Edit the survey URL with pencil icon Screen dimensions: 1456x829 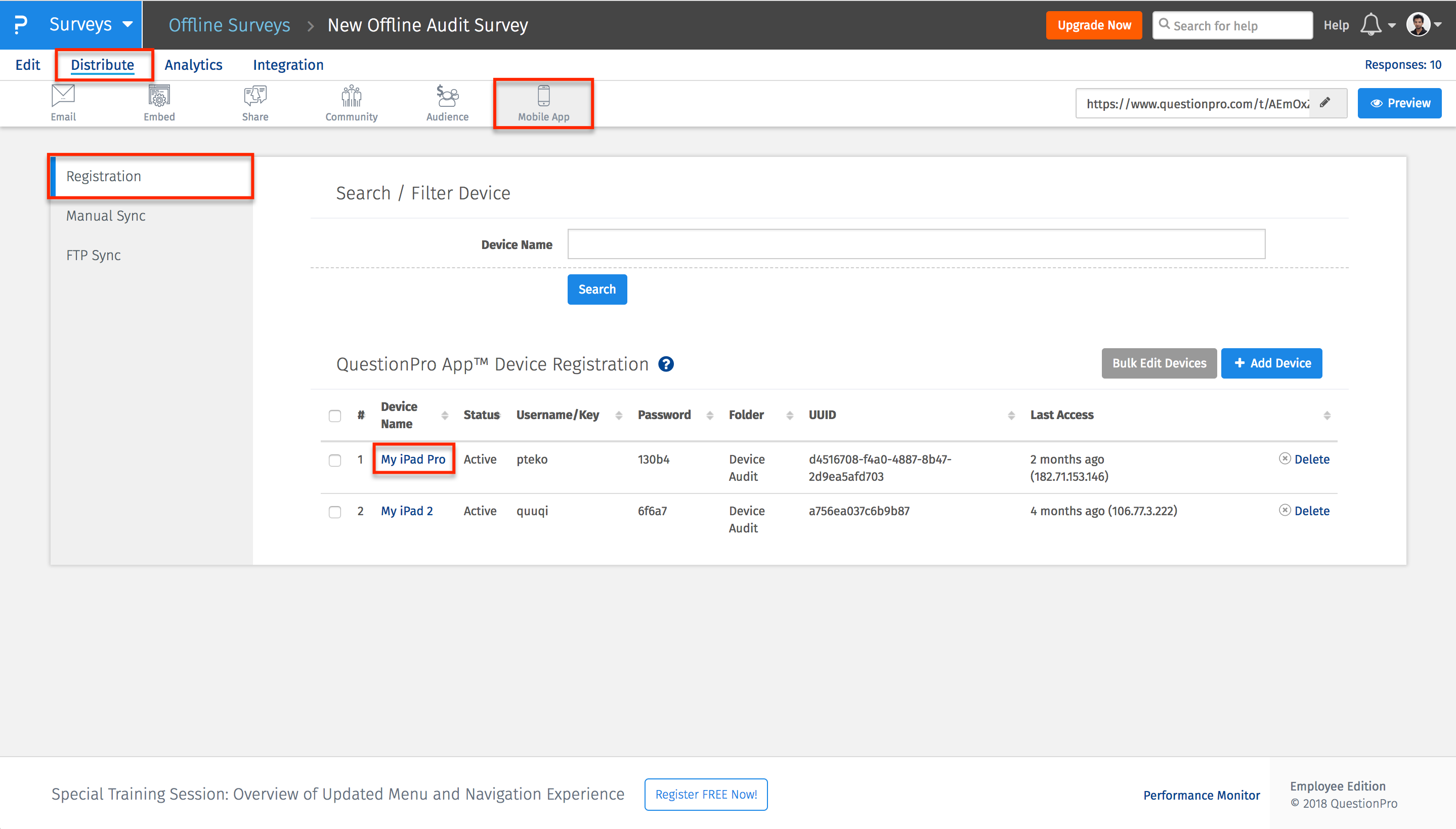pos(1325,102)
